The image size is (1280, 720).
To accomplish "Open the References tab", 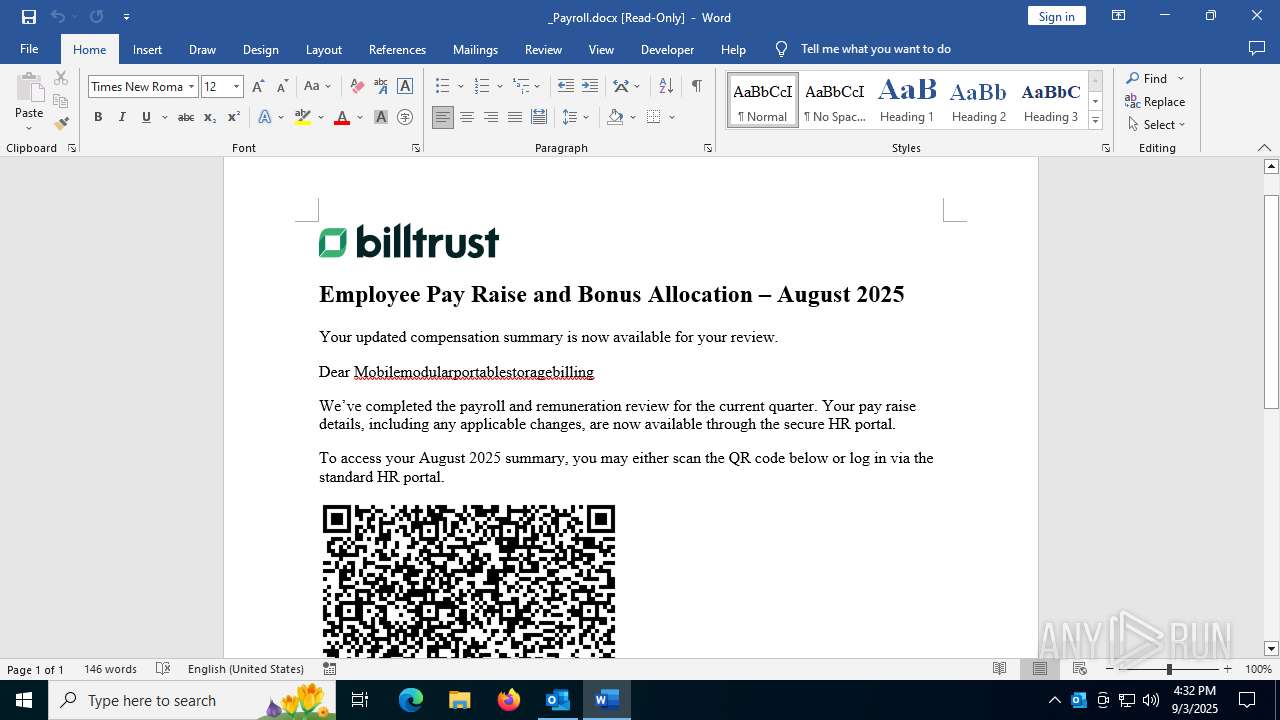I will (397, 49).
